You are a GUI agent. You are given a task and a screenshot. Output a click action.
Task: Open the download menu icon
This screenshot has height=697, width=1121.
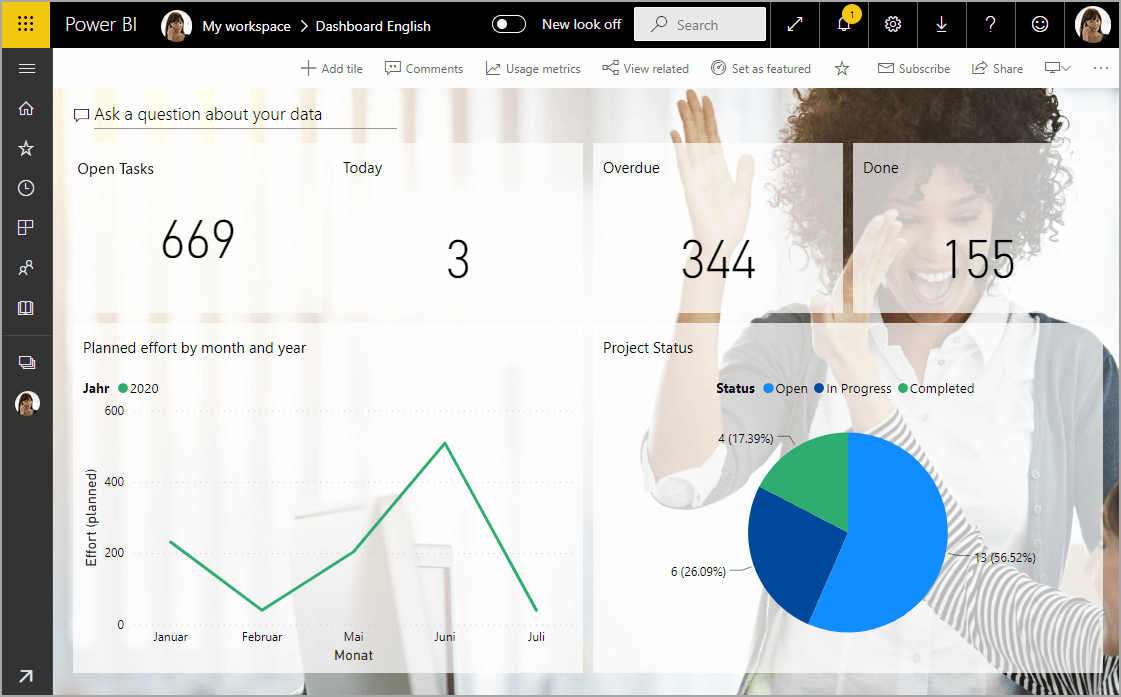pyautogui.click(x=942, y=24)
